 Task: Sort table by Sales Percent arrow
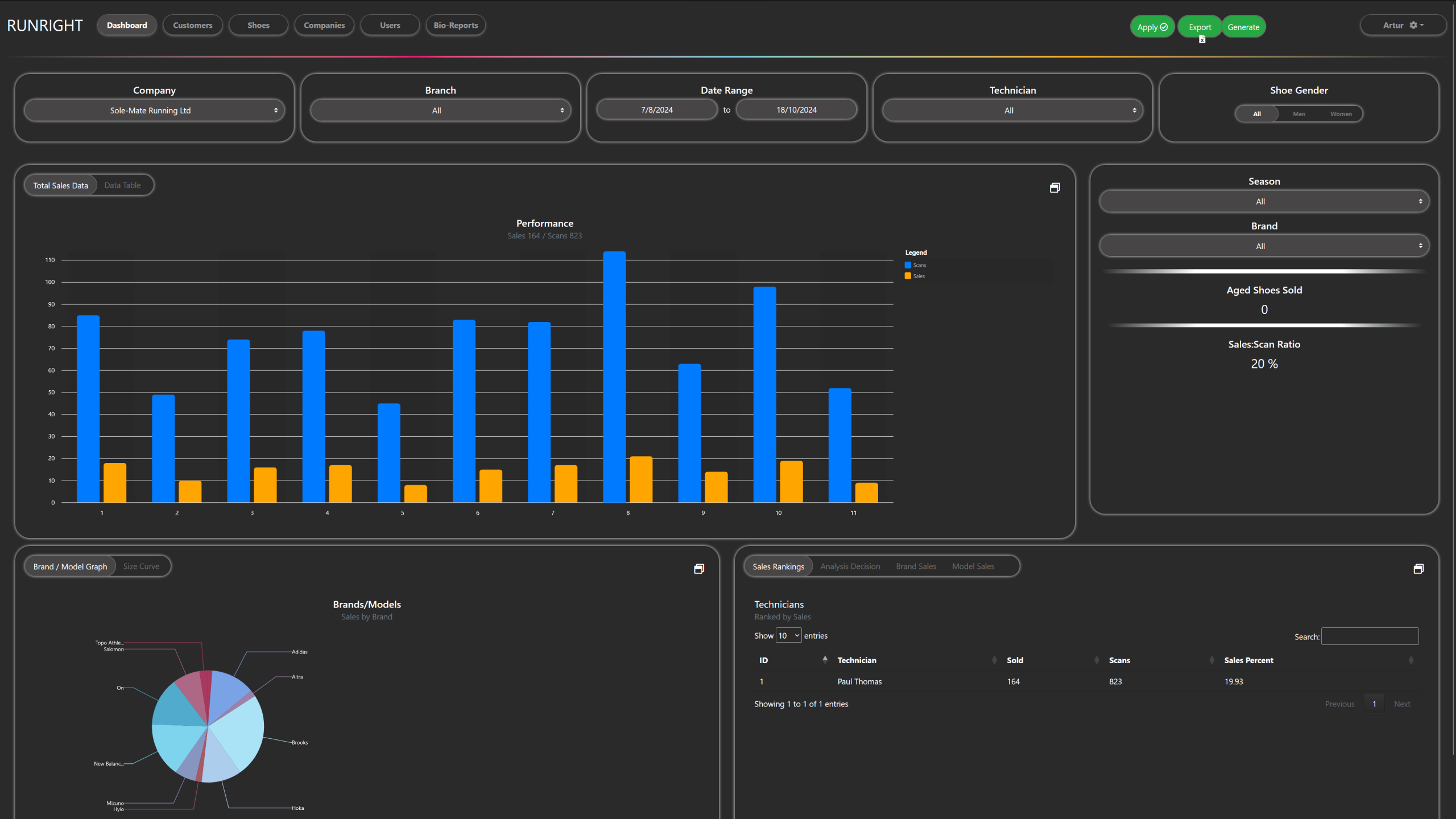(1410, 660)
